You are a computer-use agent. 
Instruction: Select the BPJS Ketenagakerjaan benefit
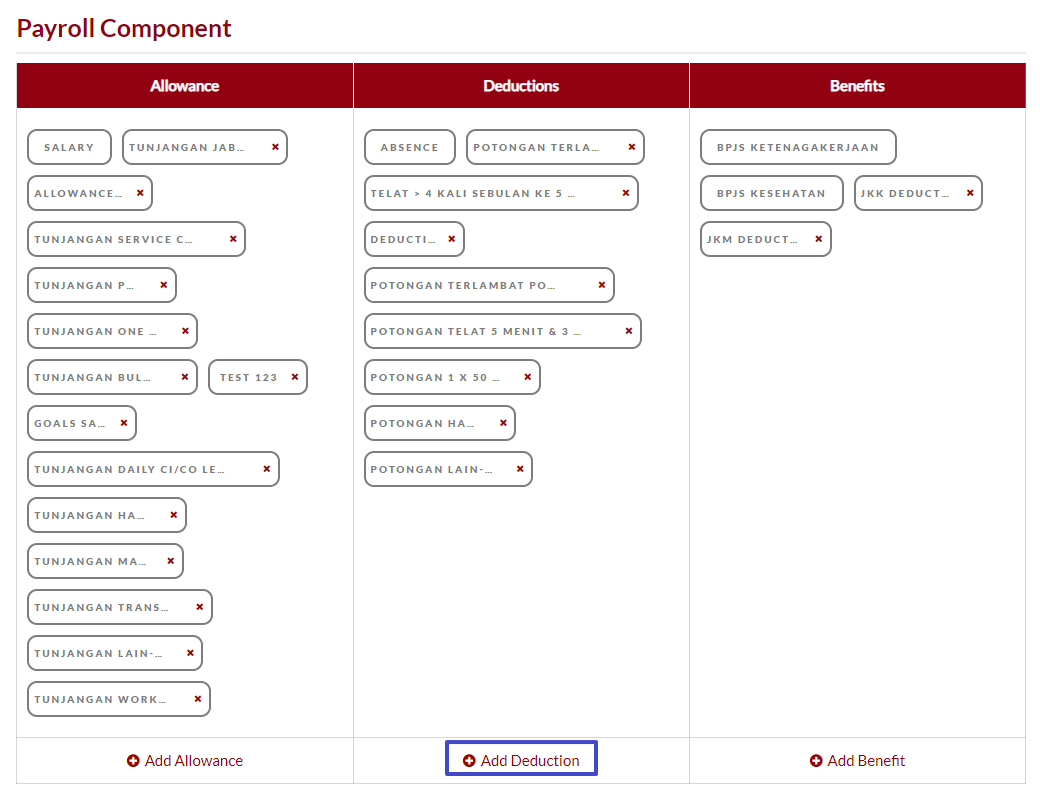(x=798, y=147)
